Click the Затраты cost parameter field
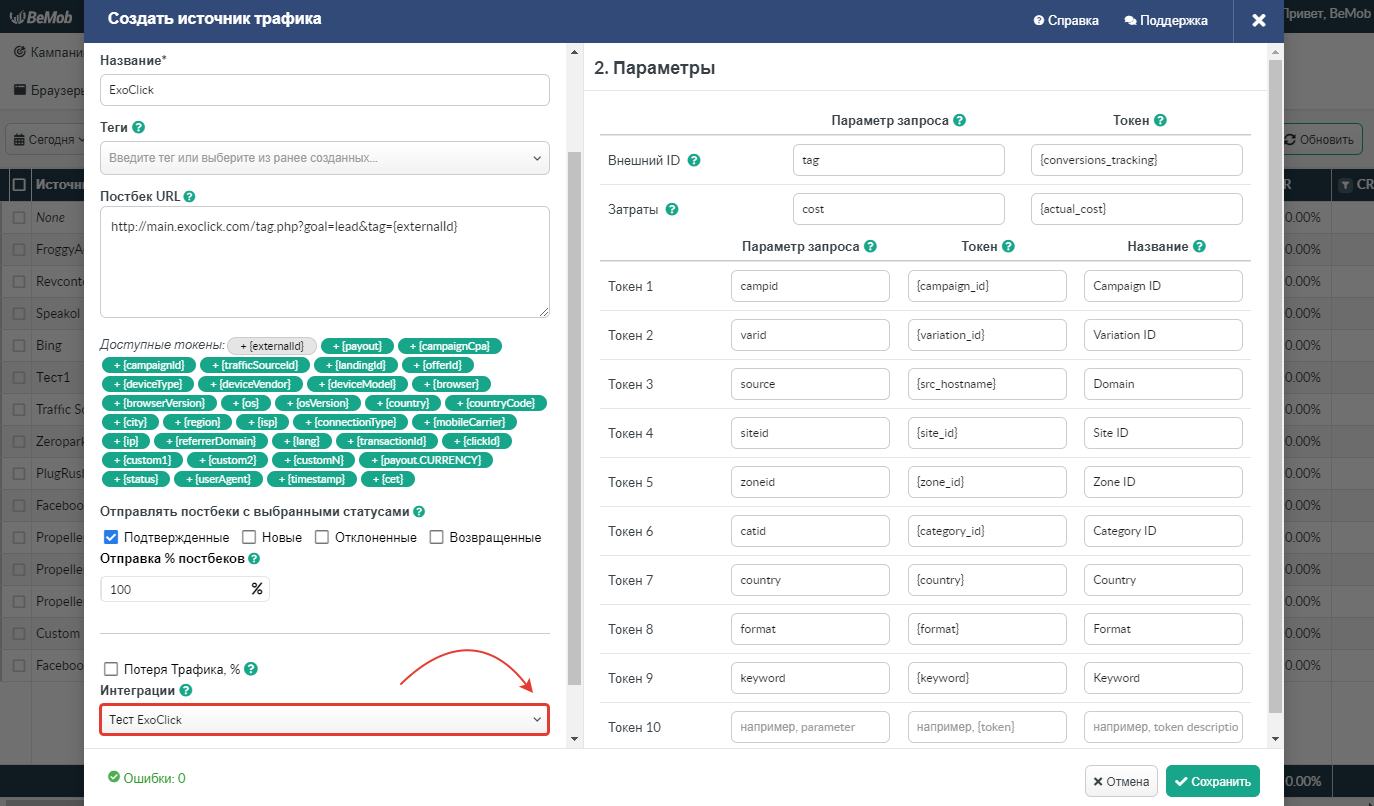Image resolution: width=1374 pixels, height=806 pixels. click(898, 209)
